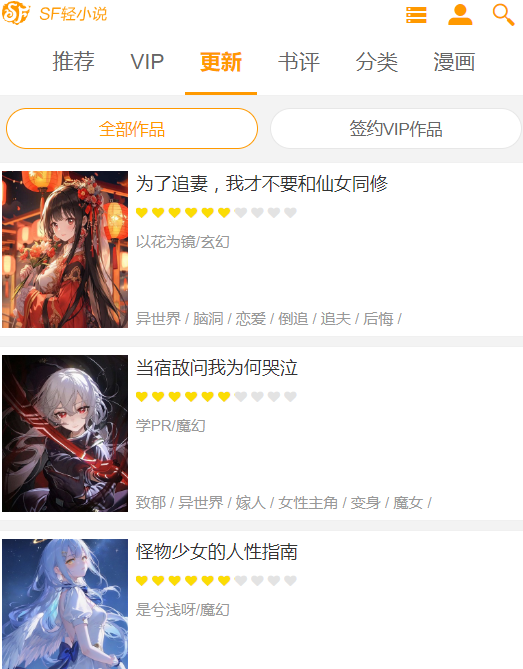Open the user profile icon
This screenshot has width=523, height=669.
coord(460,15)
